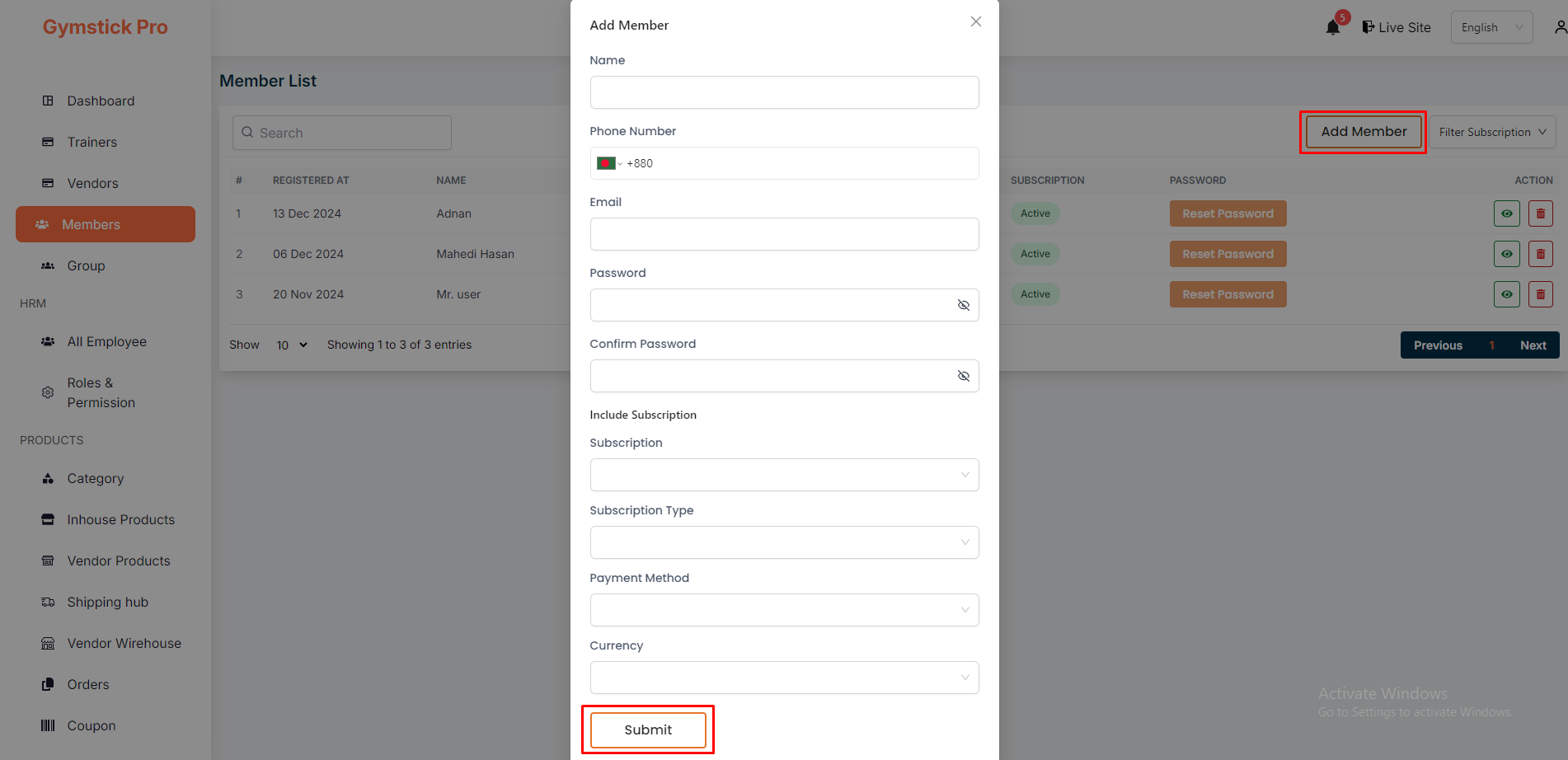Open the Bangladesh flag country selector

[x=608, y=163]
